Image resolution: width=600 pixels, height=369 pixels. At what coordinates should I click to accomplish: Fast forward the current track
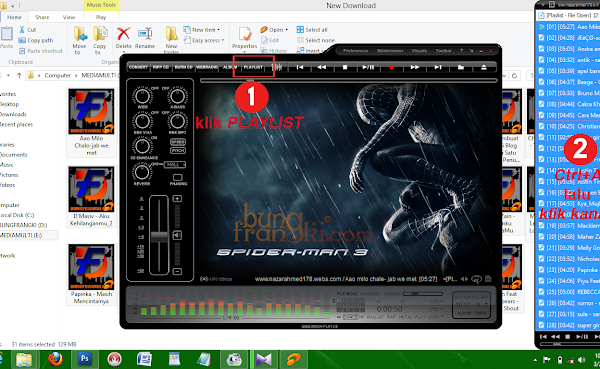(x=414, y=67)
